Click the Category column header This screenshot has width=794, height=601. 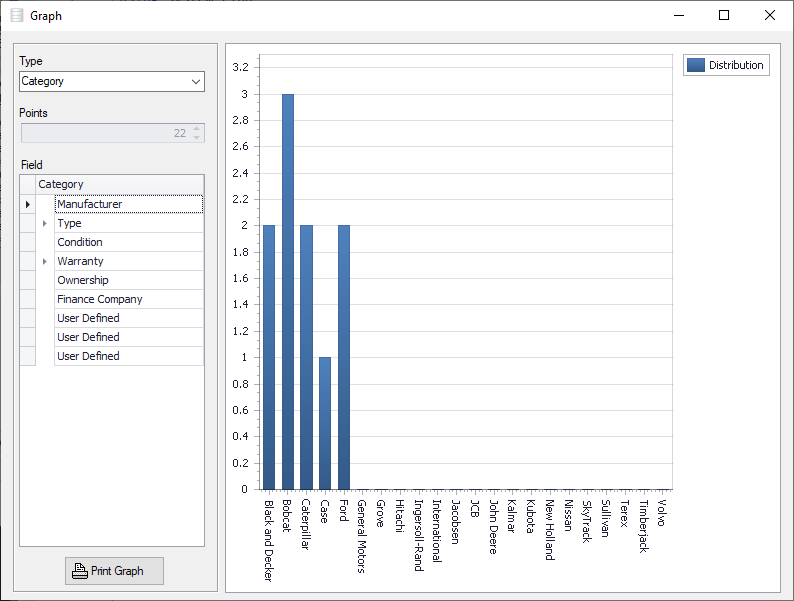120,184
